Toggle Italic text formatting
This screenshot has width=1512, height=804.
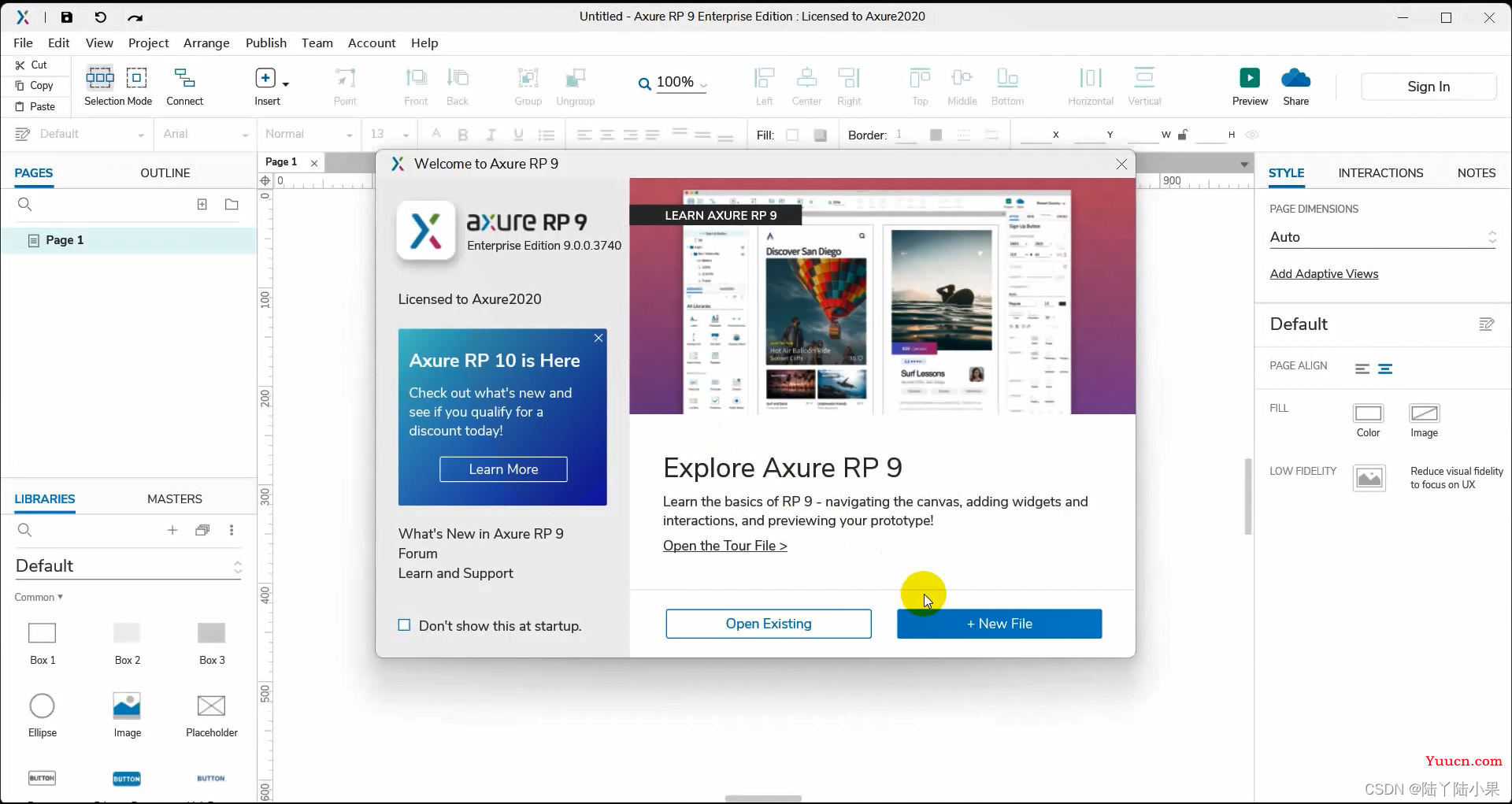click(491, 135)
